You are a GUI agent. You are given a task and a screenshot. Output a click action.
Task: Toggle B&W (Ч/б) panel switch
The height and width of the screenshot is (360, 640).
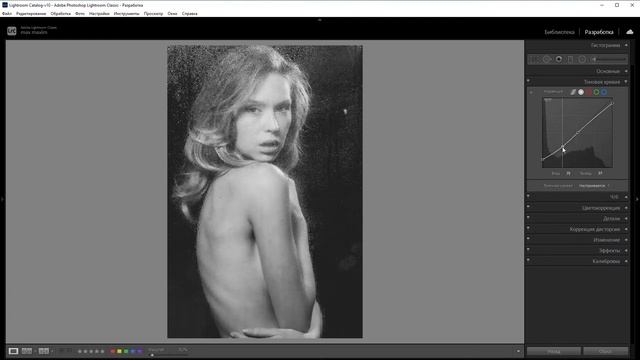coord(528,196)
